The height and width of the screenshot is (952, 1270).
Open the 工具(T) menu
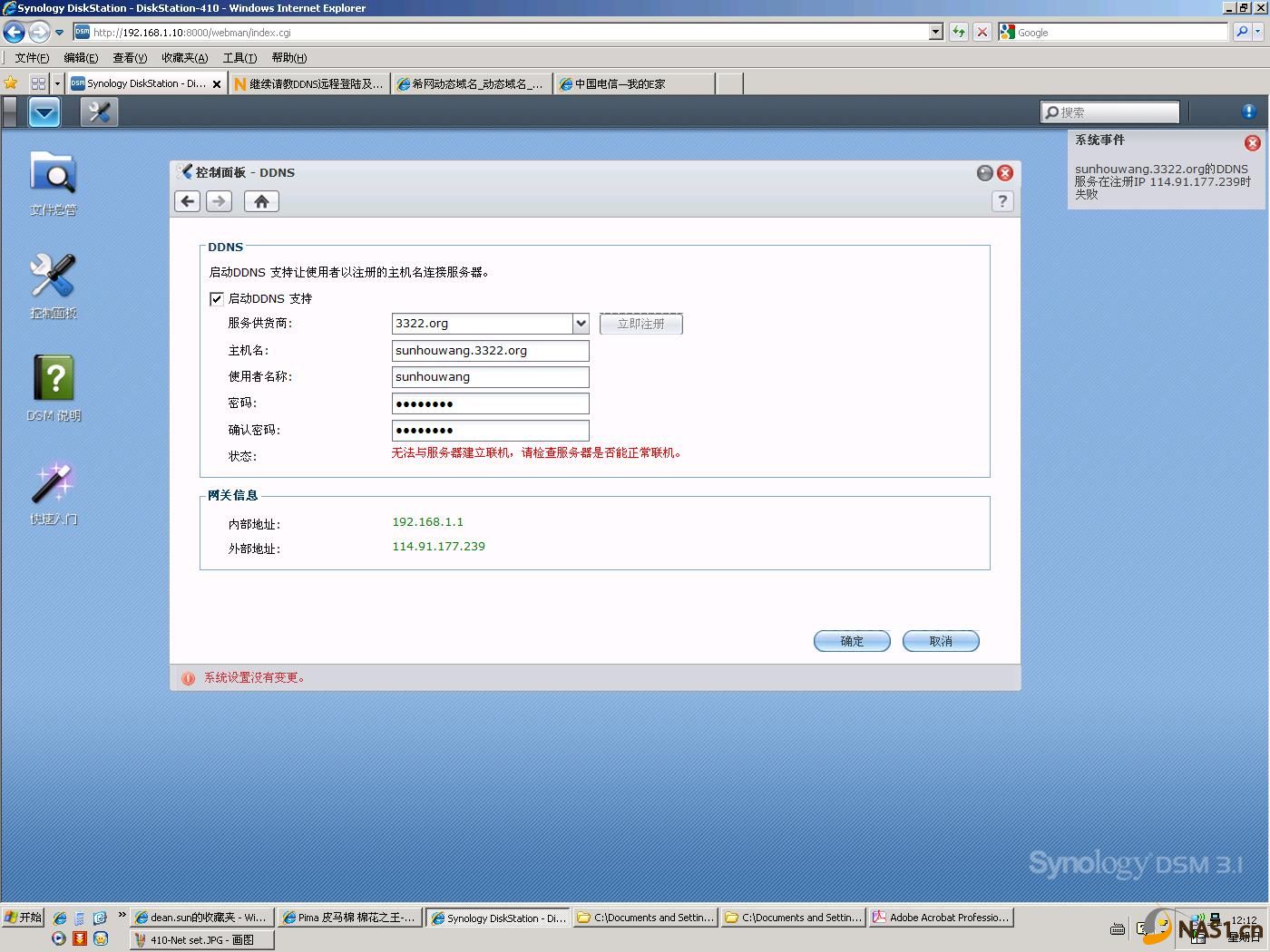tap(239, 58)
